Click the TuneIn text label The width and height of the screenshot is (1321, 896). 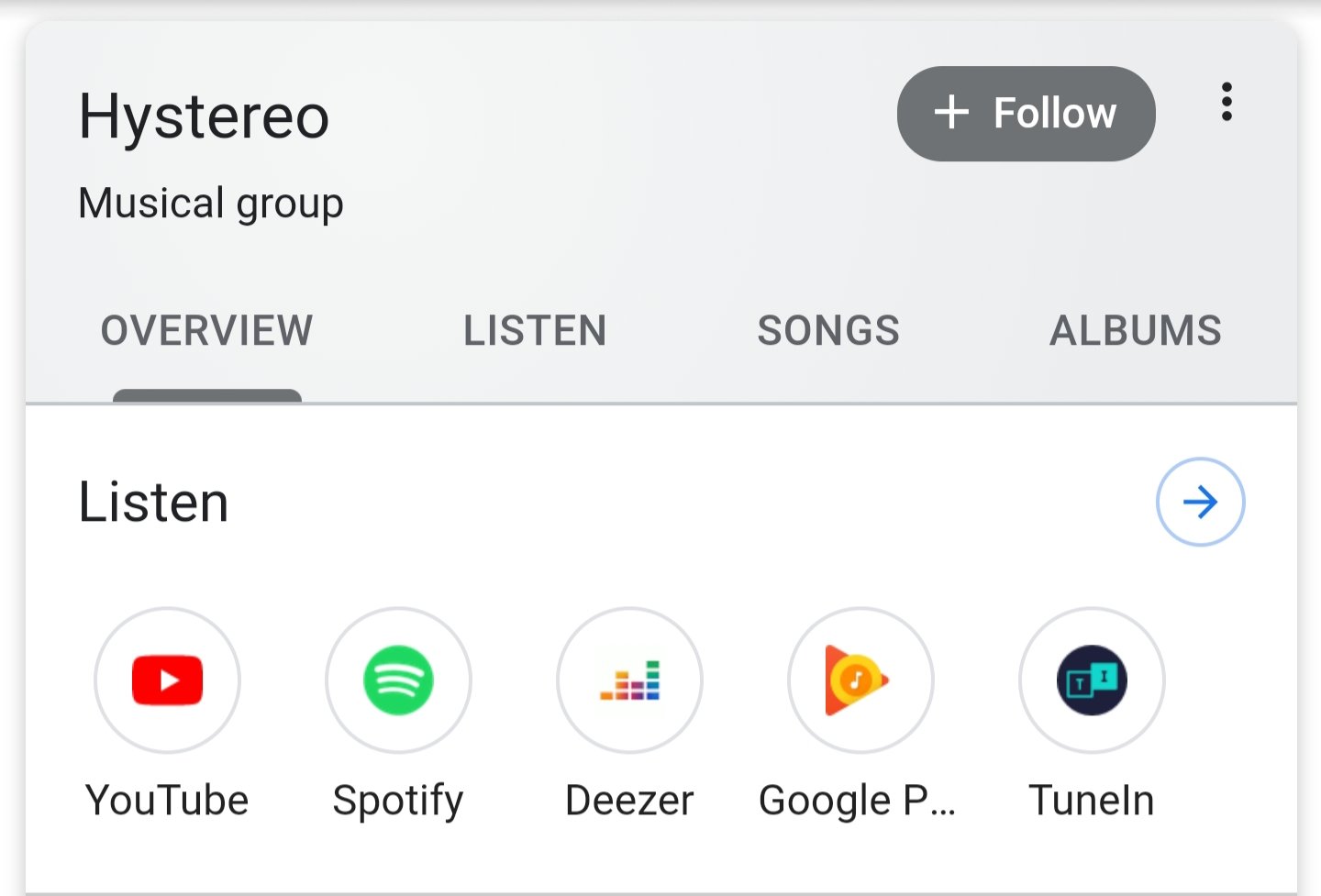pos(1092,800)
